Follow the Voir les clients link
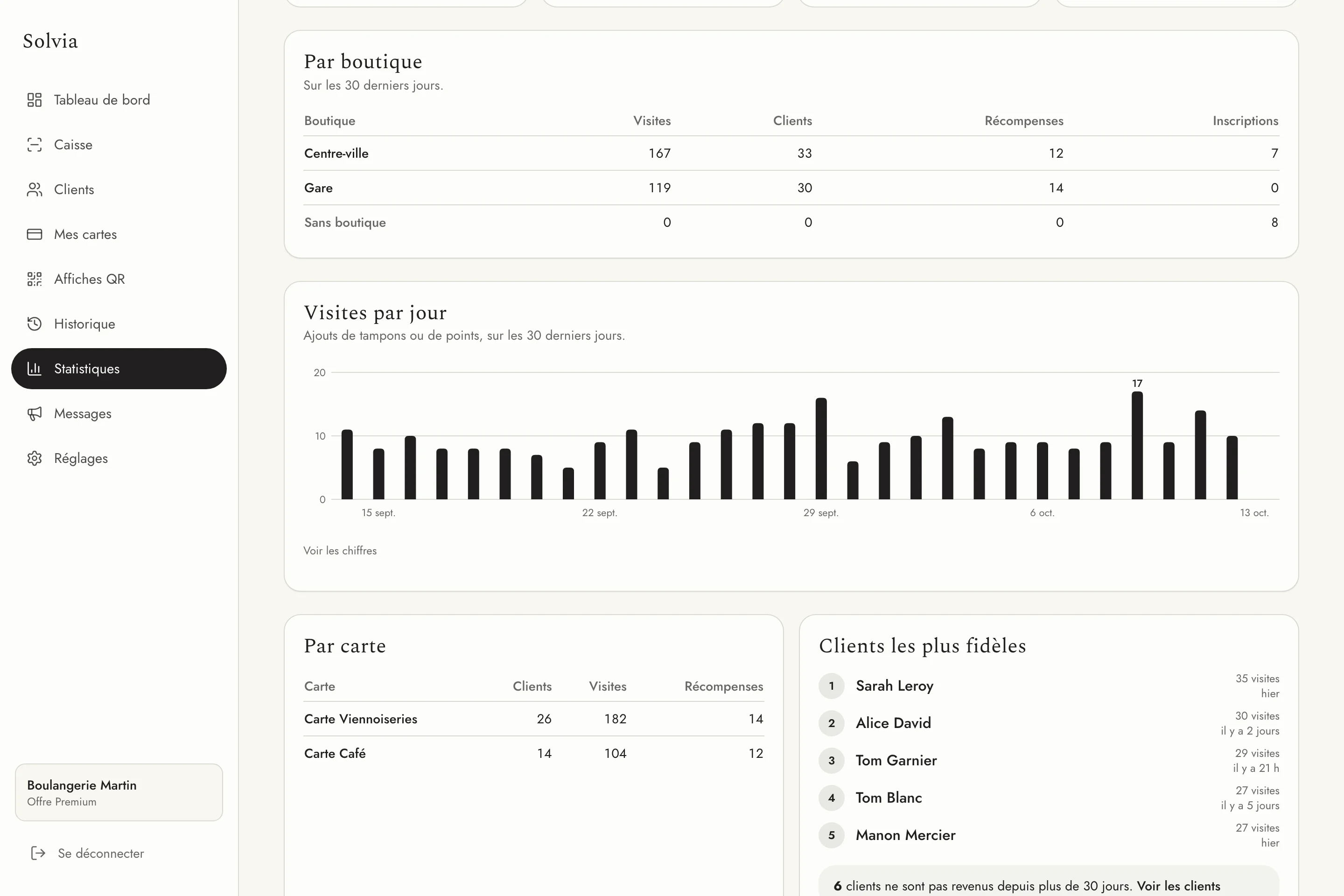The image size is (1344, 896). point(1178,886)
